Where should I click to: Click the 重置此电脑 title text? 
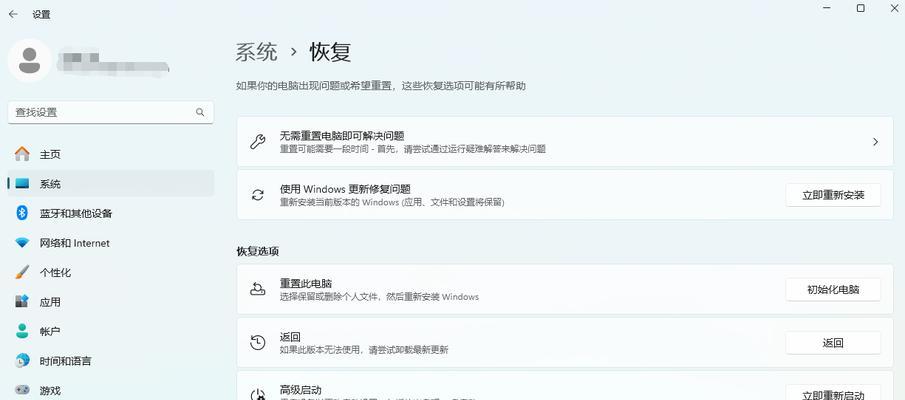(306, 283)
